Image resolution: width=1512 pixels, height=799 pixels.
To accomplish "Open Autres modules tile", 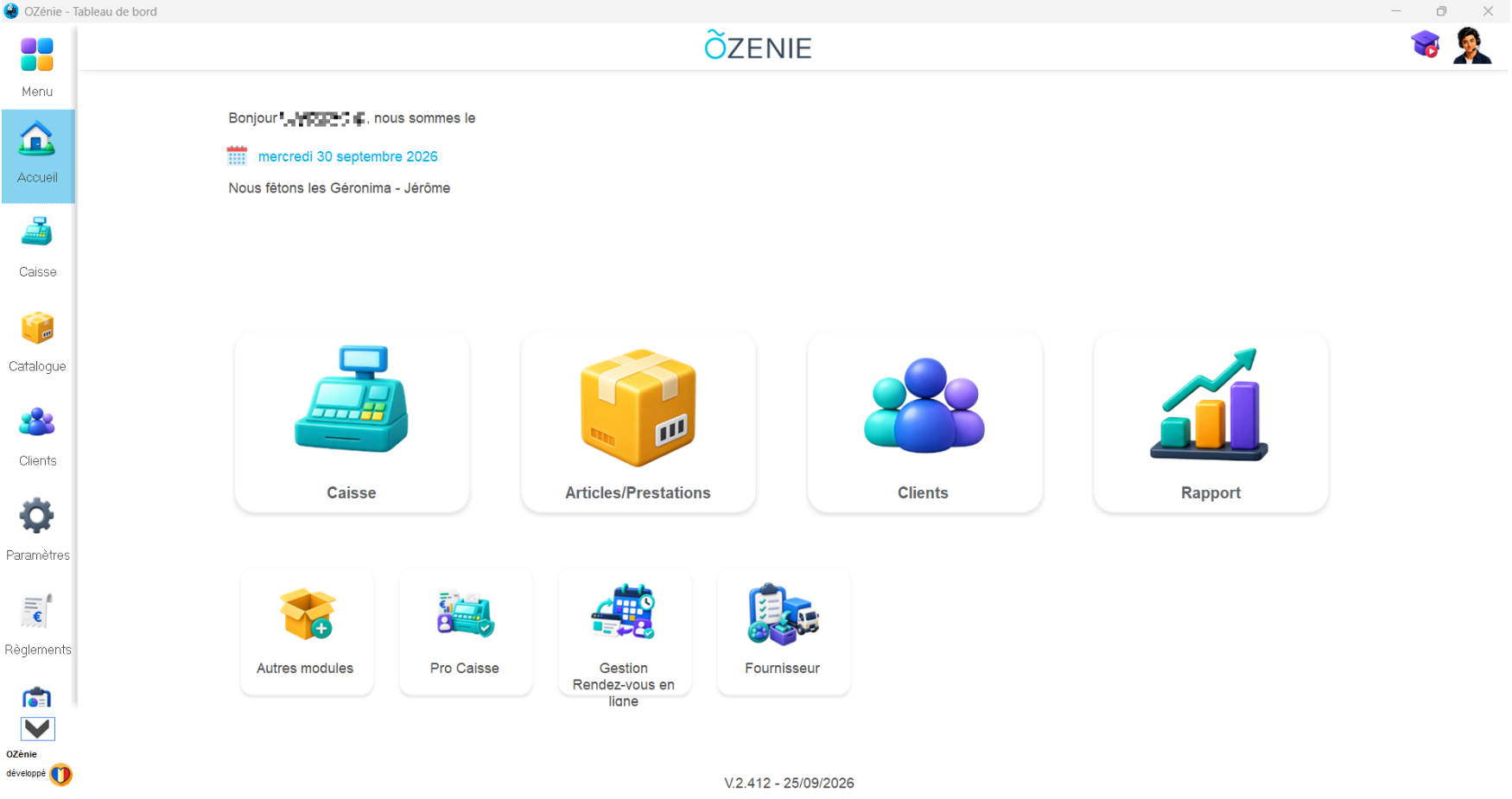I will tap(307, 631).
